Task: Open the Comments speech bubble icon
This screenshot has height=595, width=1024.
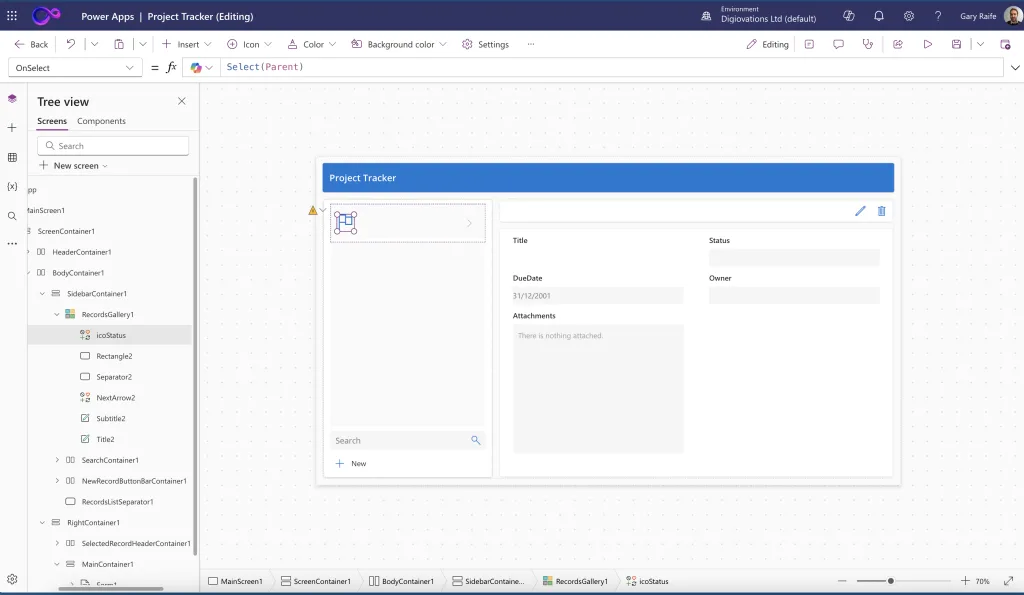Action: tap(838, 44)
